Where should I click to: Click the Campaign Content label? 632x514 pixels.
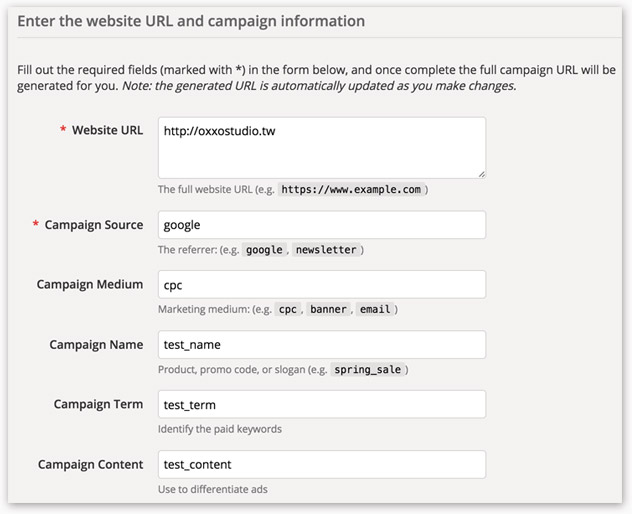[90, 464]
